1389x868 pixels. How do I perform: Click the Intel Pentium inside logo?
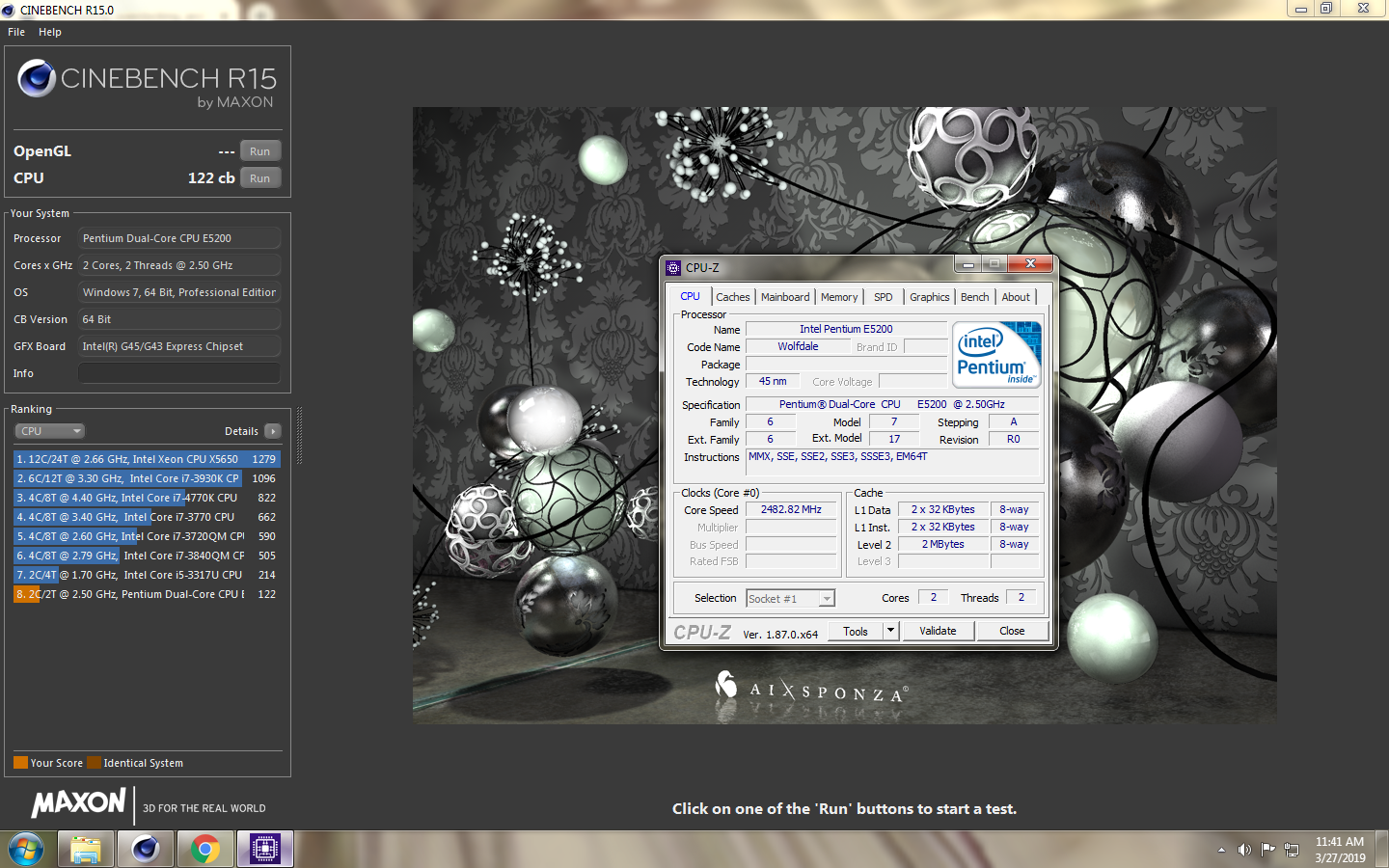(x=997, y=354)
